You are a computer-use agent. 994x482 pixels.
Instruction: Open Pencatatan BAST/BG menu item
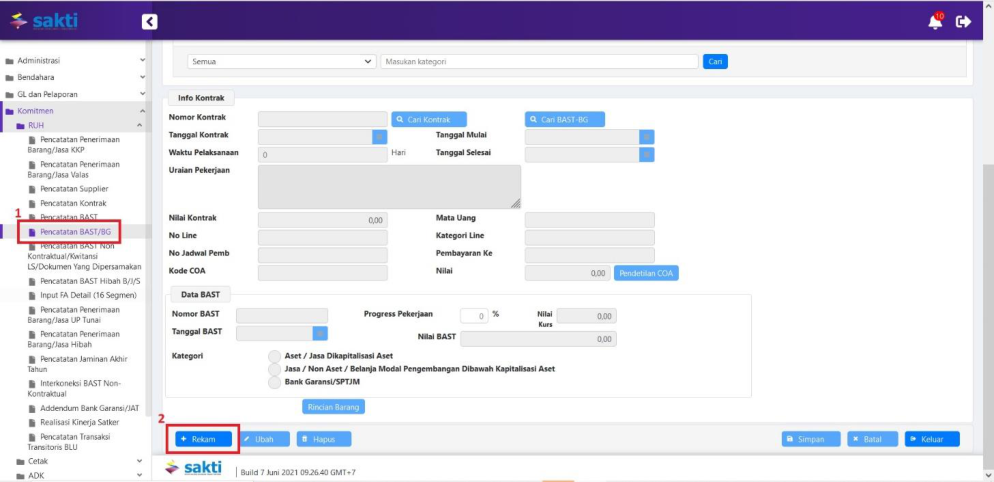point(75,232)
